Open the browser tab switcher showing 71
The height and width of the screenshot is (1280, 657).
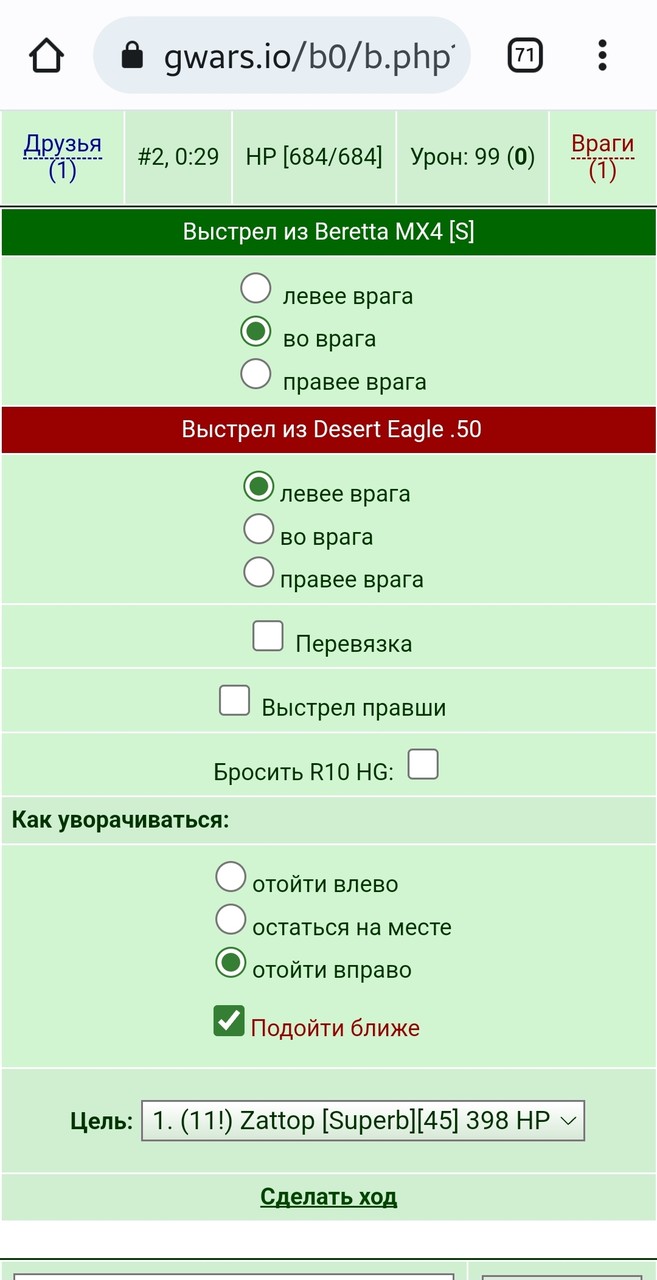click(x=525, y=55)
